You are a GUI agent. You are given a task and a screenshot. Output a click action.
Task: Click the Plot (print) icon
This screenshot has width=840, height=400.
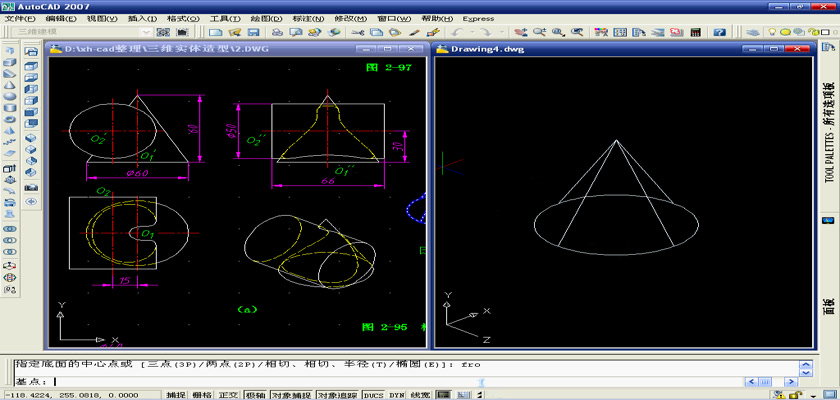coord(277,32)
